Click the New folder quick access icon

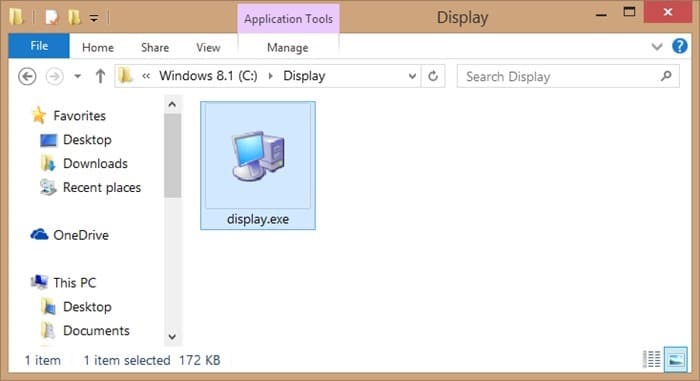tap(74, 17)
